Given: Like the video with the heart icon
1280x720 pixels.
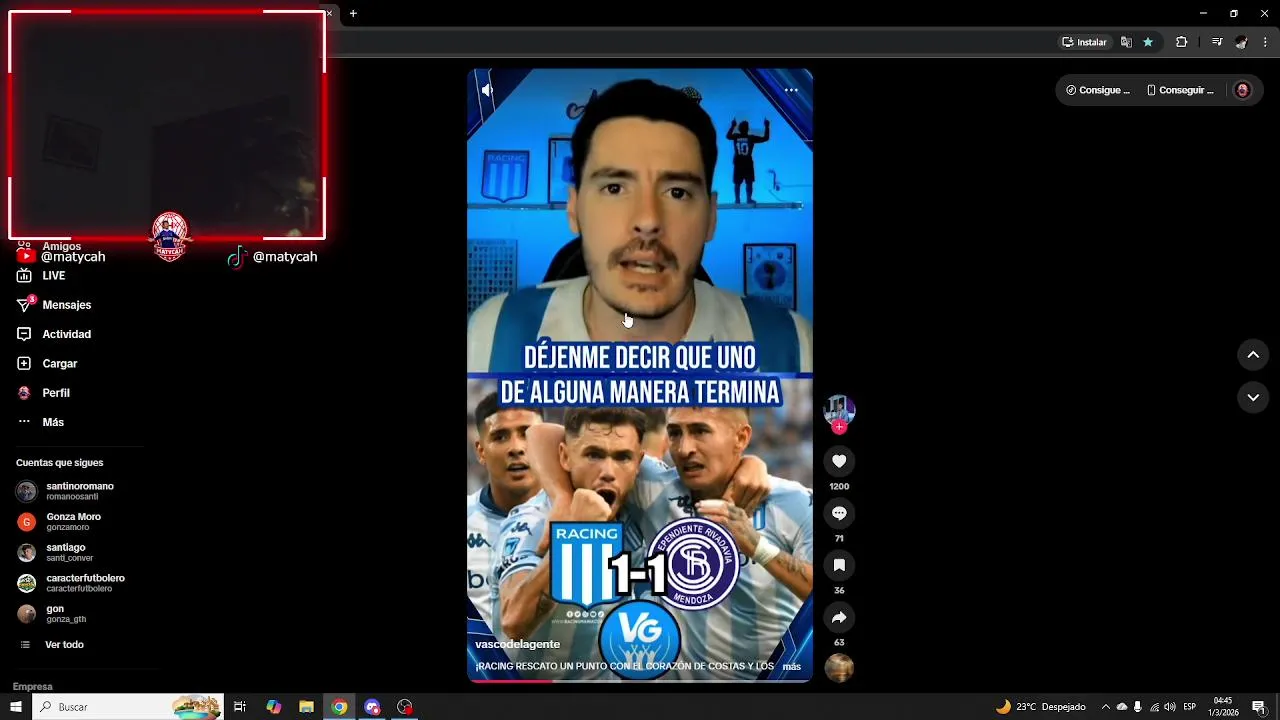Looking at the screenshot, I should (839, 461).
